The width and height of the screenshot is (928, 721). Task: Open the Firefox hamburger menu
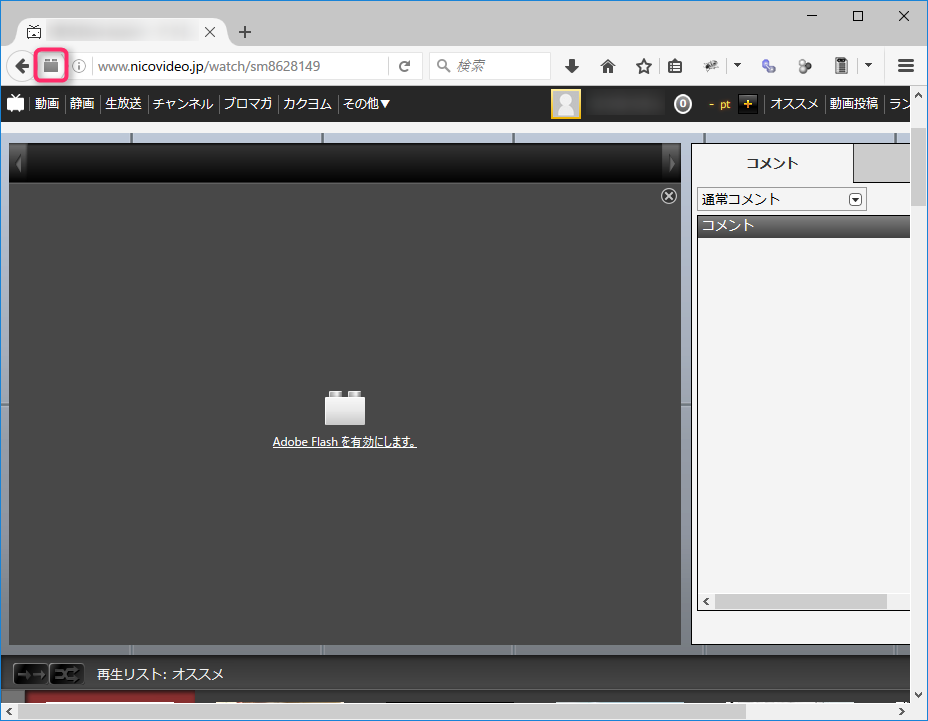pyautogui.click(x=906, y=66)
